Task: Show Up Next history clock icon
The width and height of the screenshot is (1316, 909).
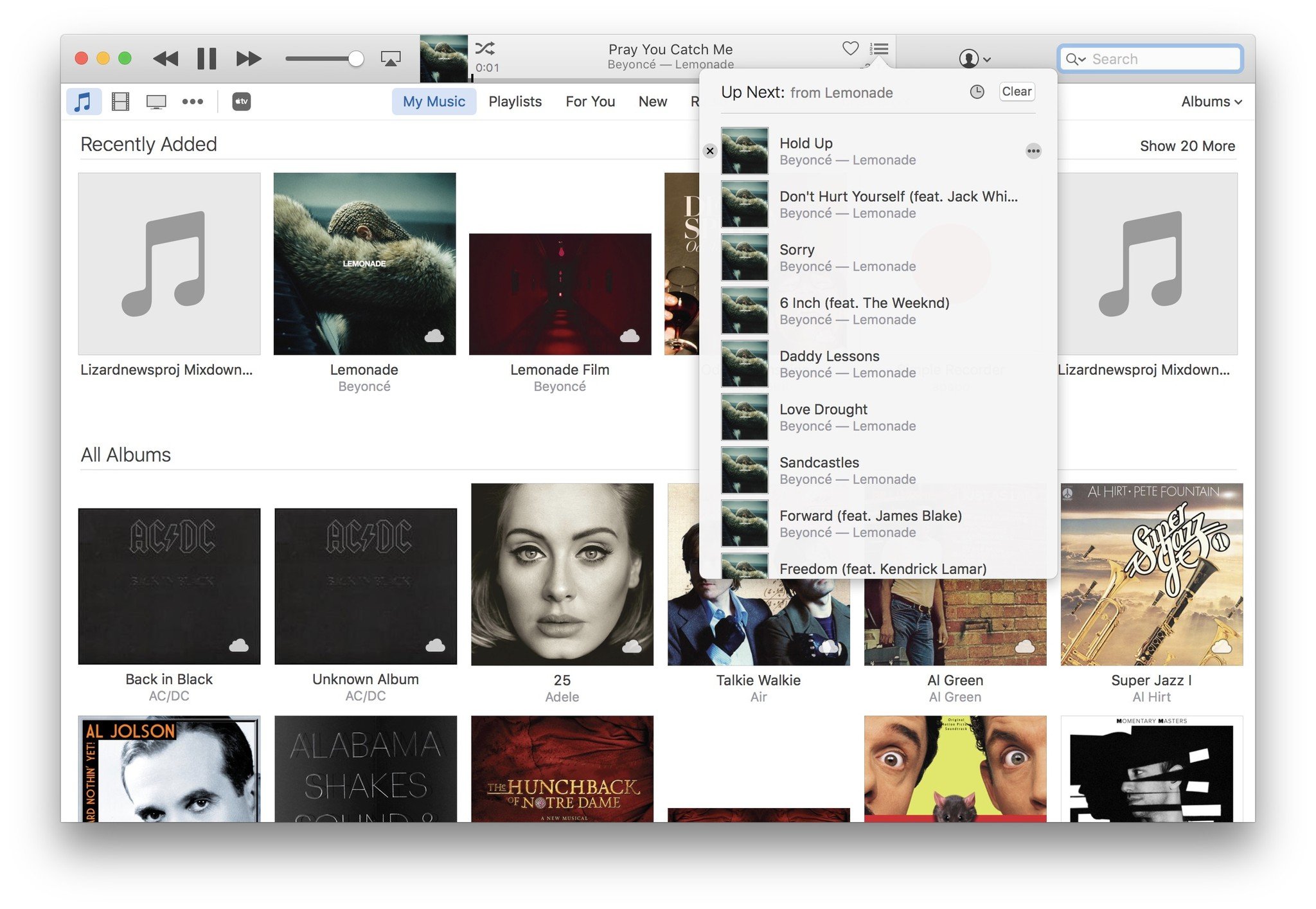Action: pyautogui.click(x=977, y=92)
